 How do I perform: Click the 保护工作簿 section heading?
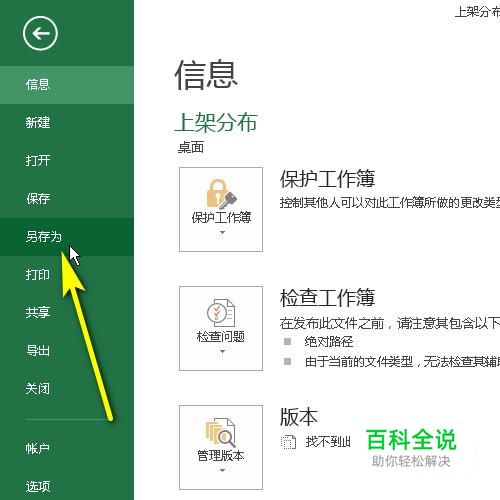[327, 179]
